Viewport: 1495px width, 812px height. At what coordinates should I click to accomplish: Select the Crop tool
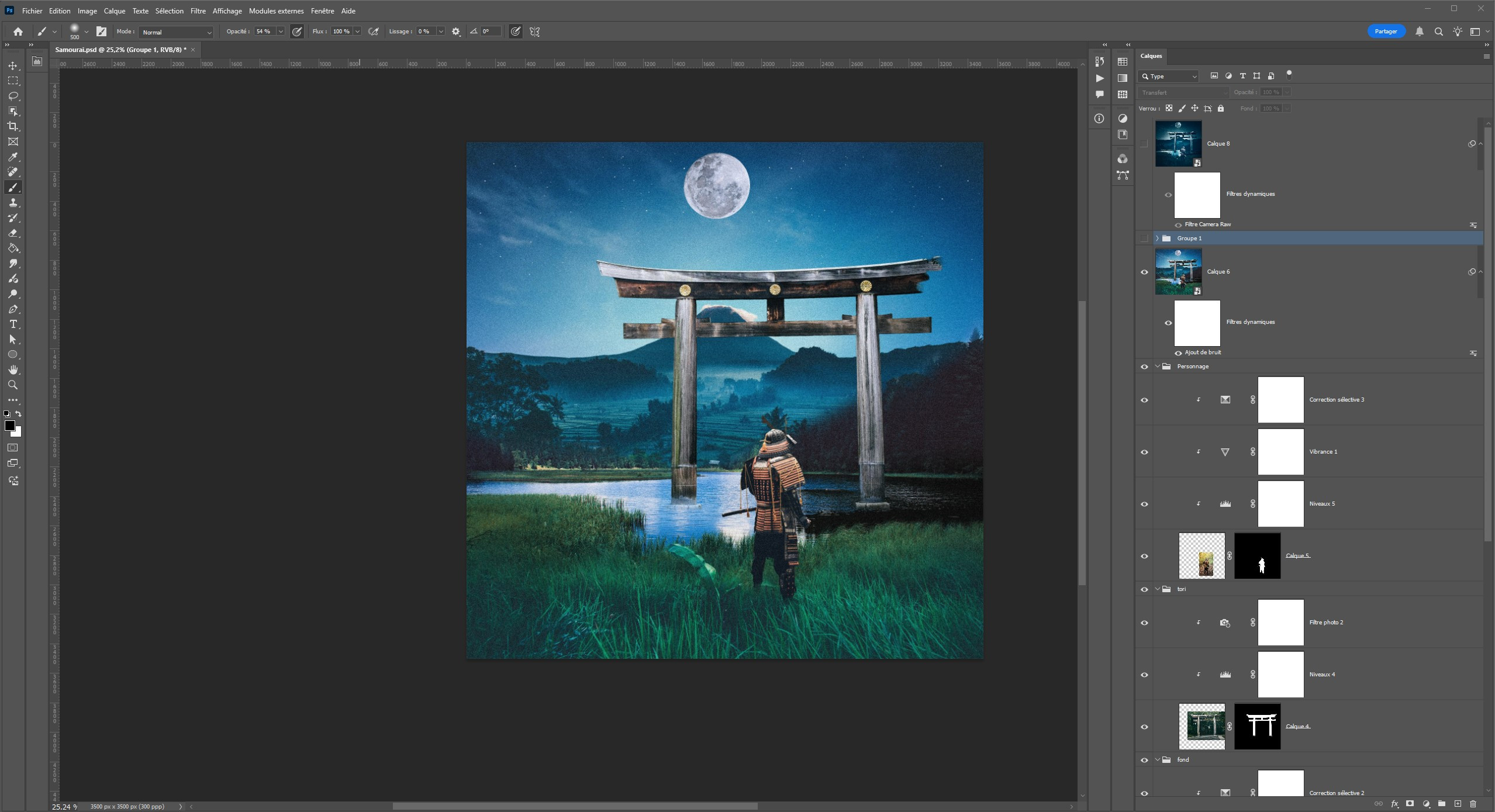click(x=13, y=126)
